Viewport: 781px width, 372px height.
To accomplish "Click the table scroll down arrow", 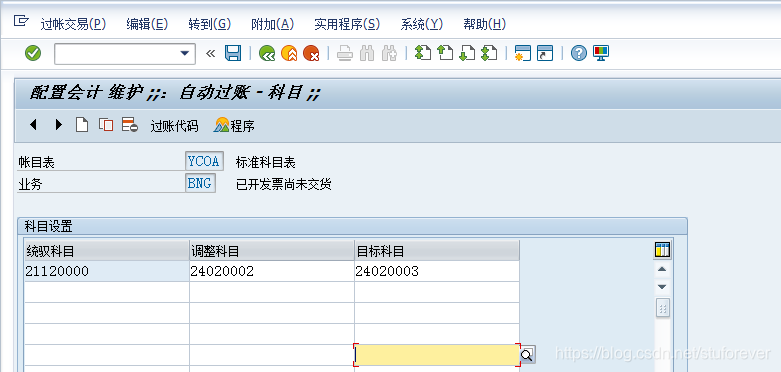I will [662, 287].
